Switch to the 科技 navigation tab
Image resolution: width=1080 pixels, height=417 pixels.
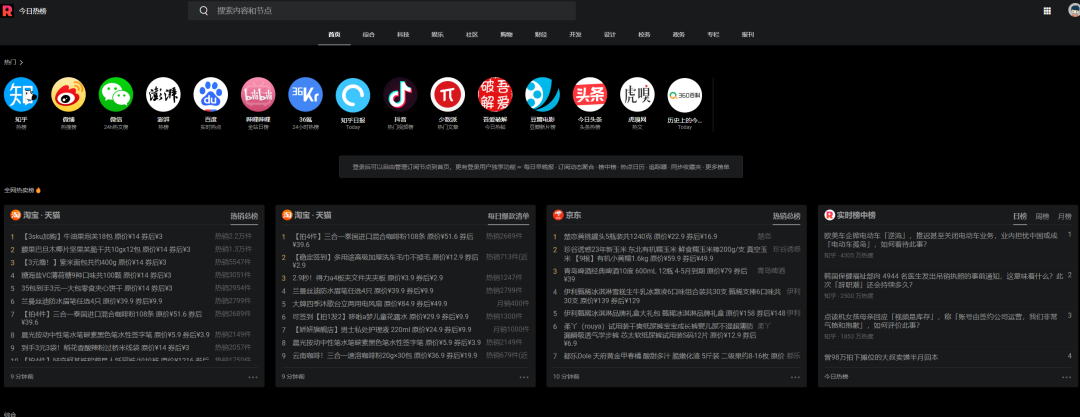click(x=403, y=34)
